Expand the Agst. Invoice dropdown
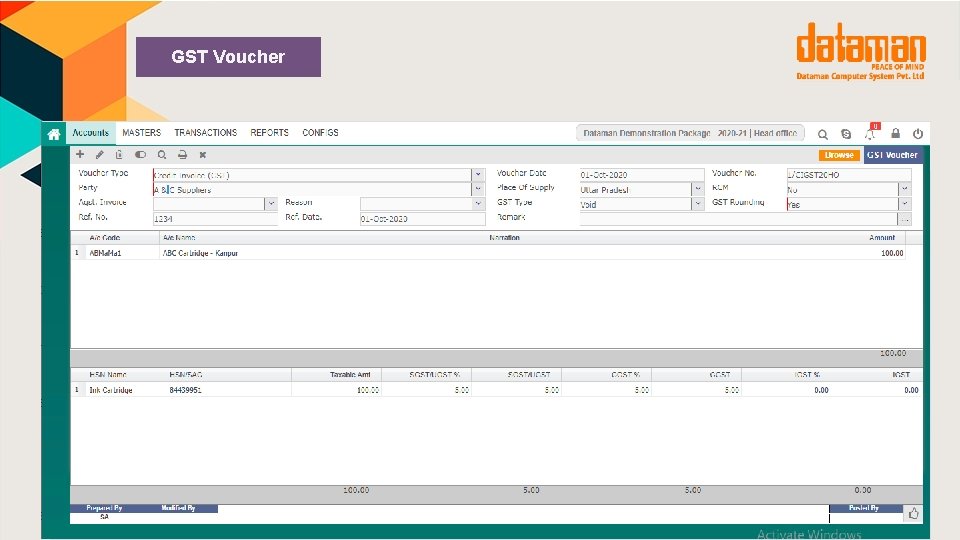 (271, 204)
